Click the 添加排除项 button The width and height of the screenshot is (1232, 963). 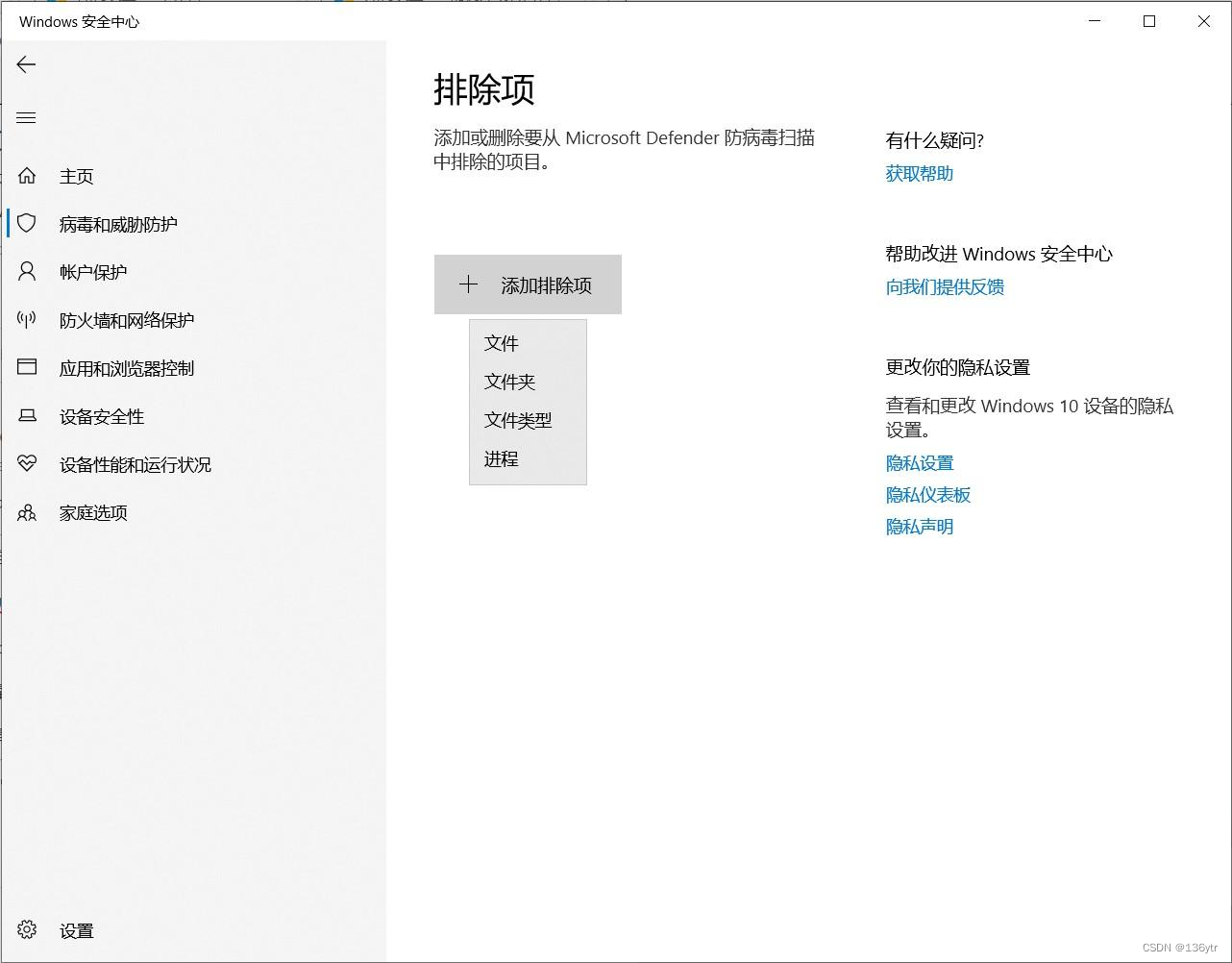coord(528,284)
